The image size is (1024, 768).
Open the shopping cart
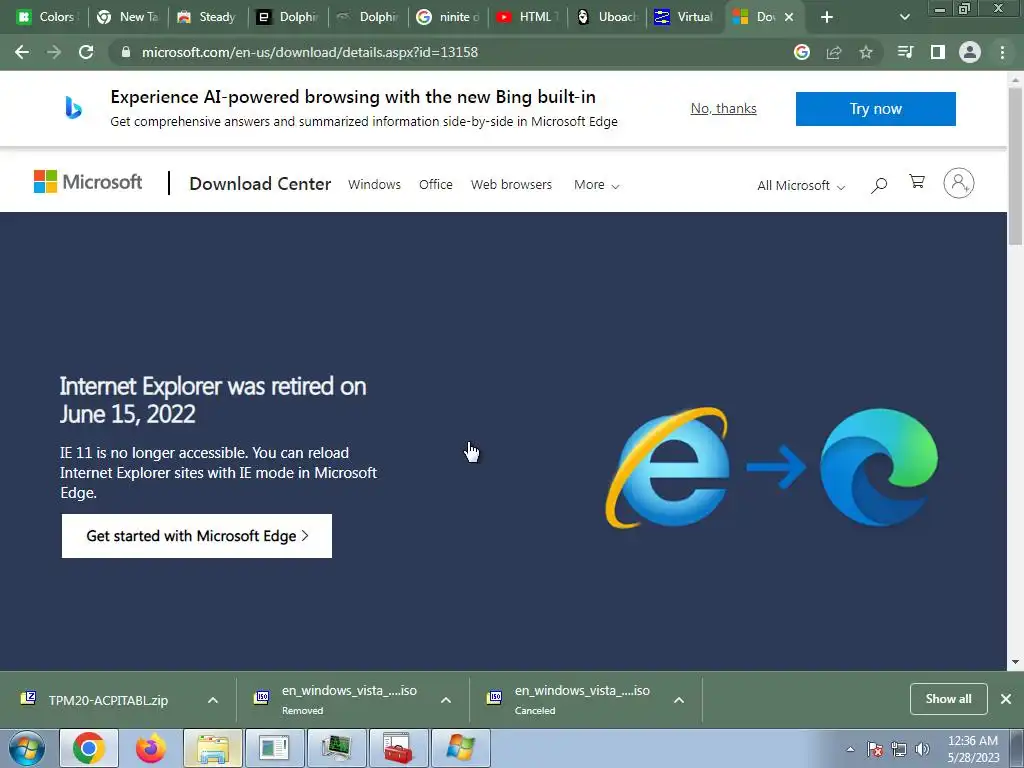917,182
